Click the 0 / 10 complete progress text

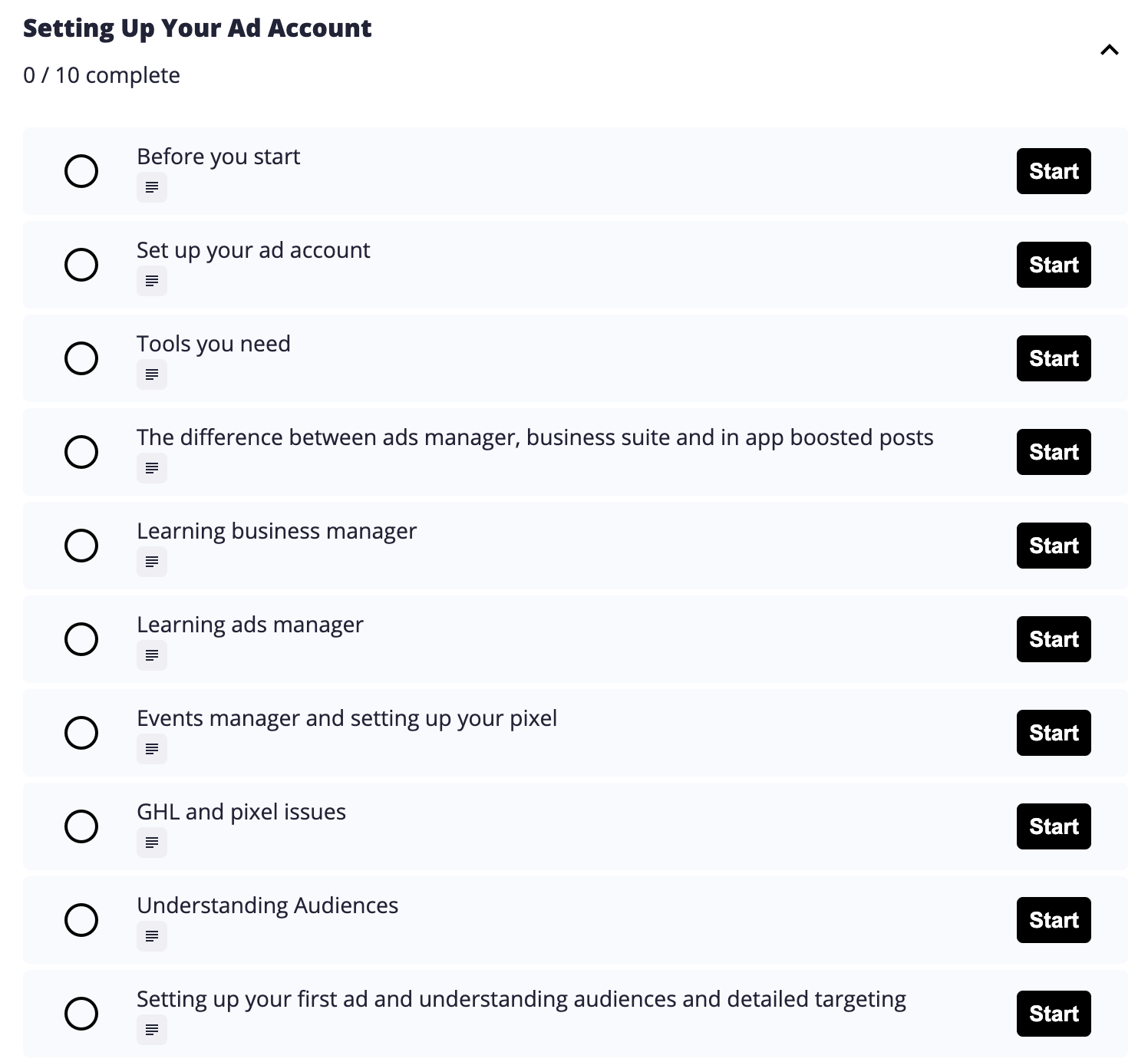tap(101, 75)
